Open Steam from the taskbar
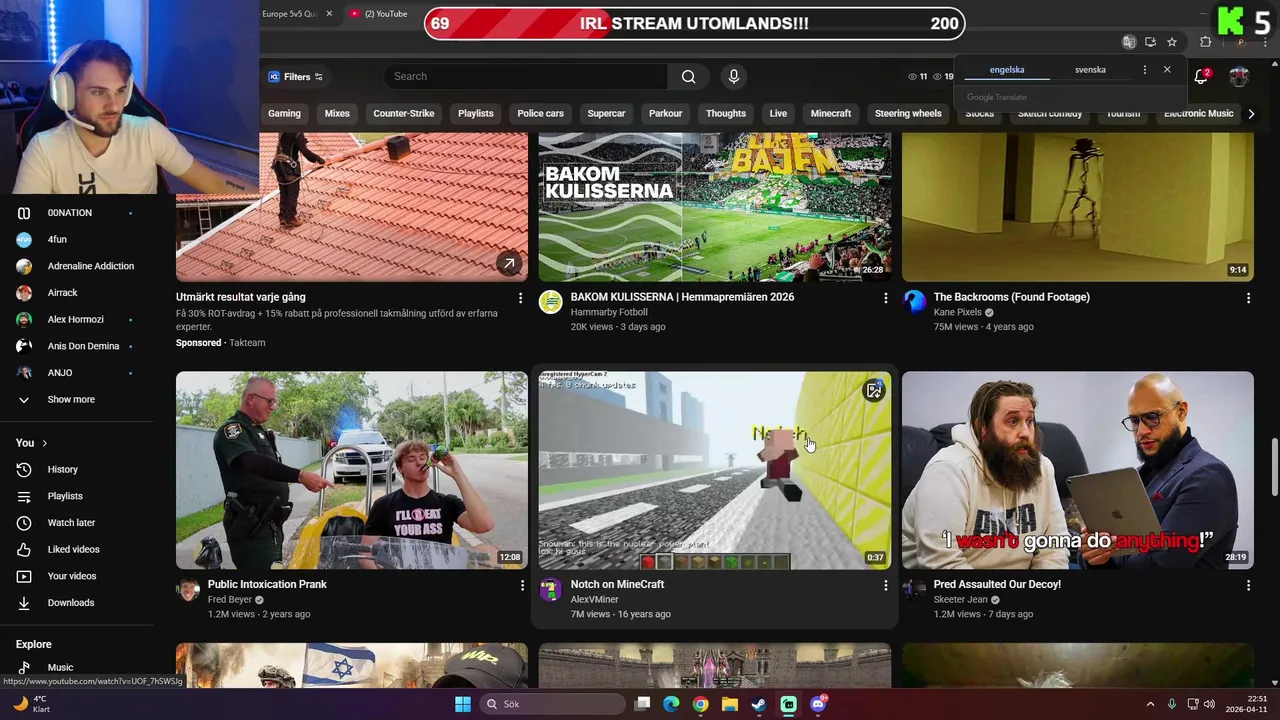1280x720 pixels. click(759, 704)
